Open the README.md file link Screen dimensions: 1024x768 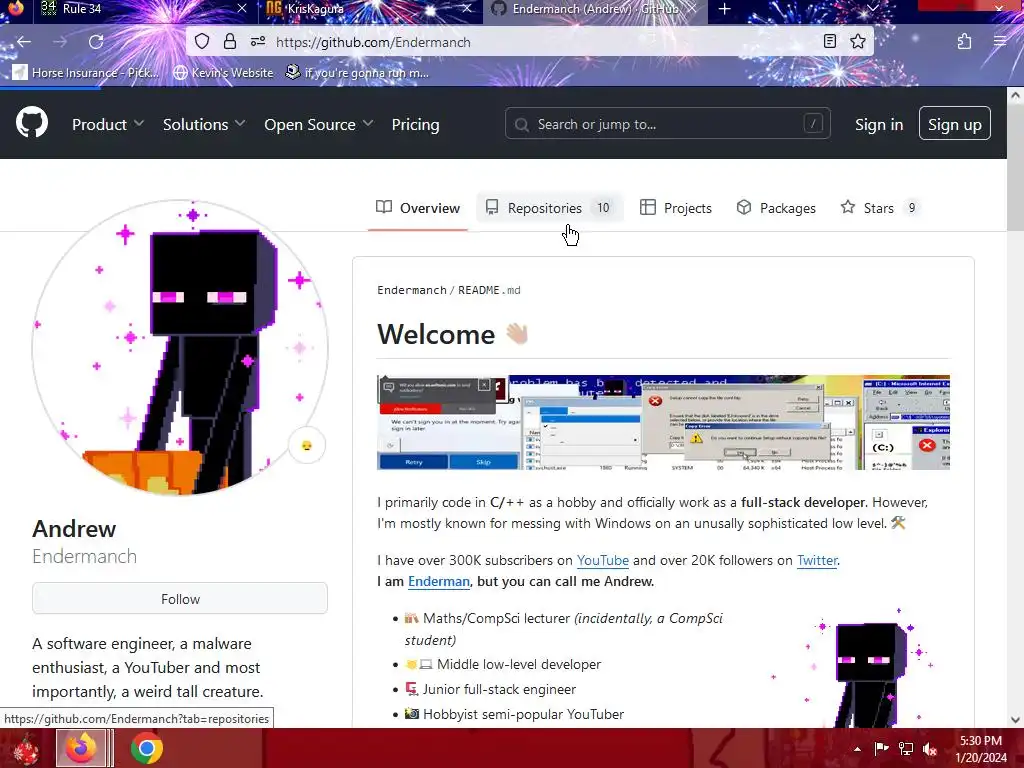pyautogui.click(x=489, y=290)
